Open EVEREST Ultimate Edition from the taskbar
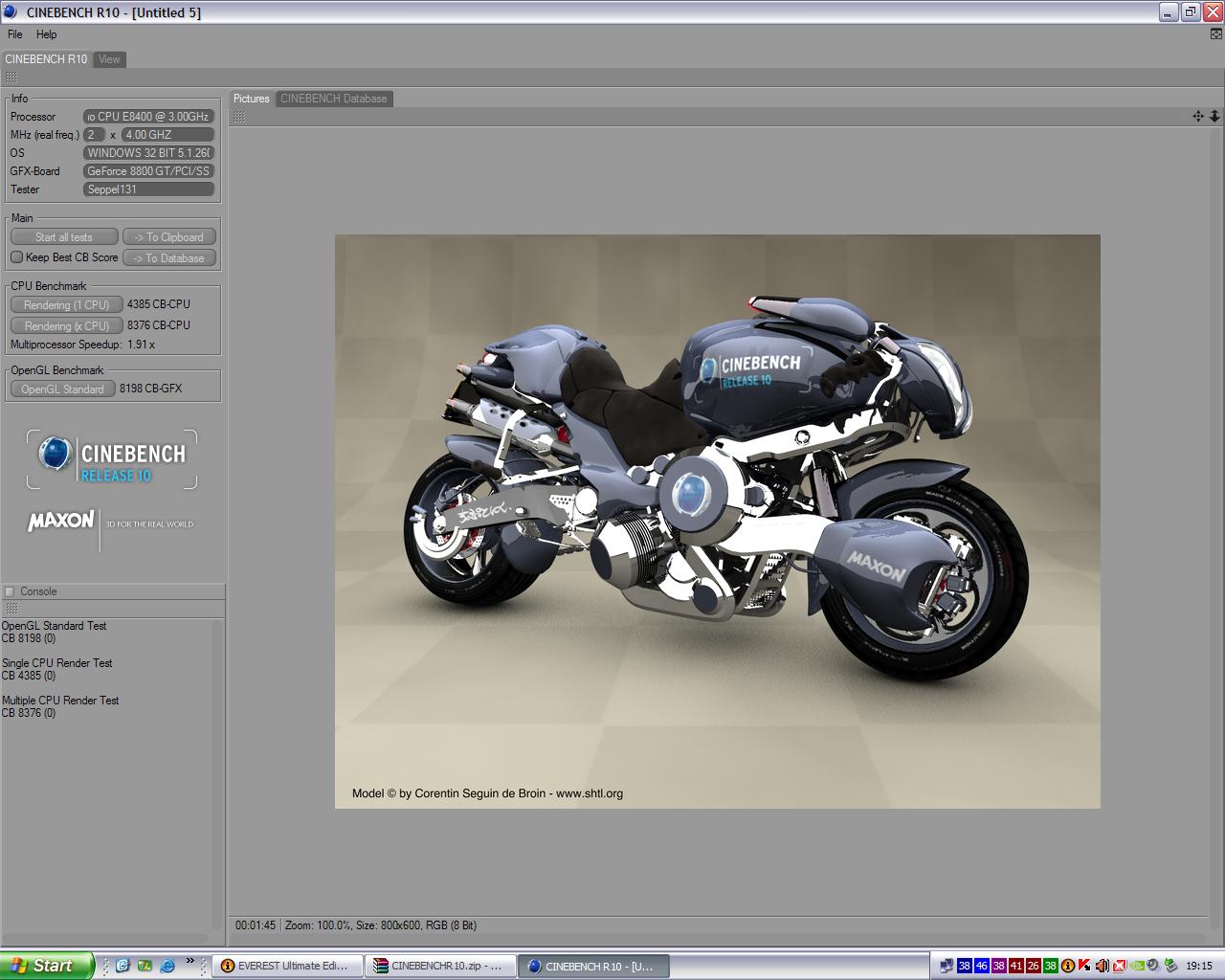1225x980 pixels. pyautogui.click(x=286, y=966)
